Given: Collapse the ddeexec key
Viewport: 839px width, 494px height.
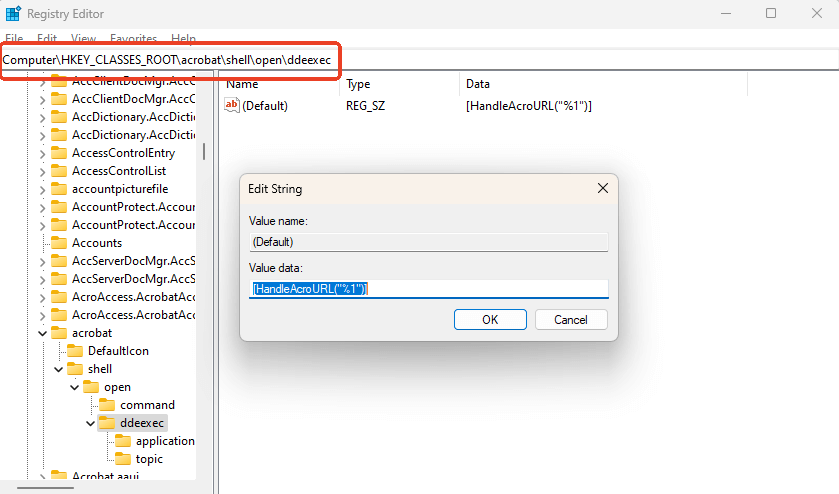Looking at the screenshot, I should point(90,423).
